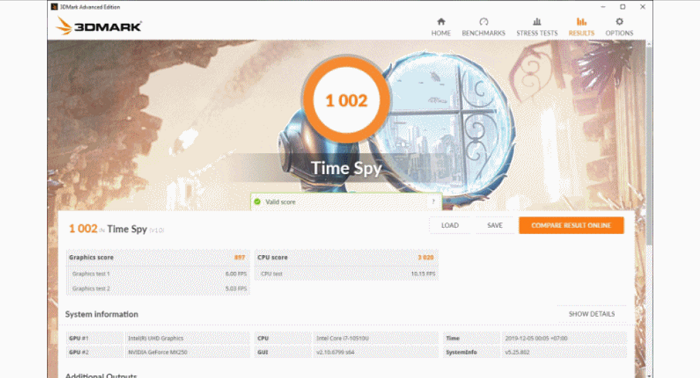Select the Graphics test 1 row
Screen dimensions: 700x378
point(158,274)
